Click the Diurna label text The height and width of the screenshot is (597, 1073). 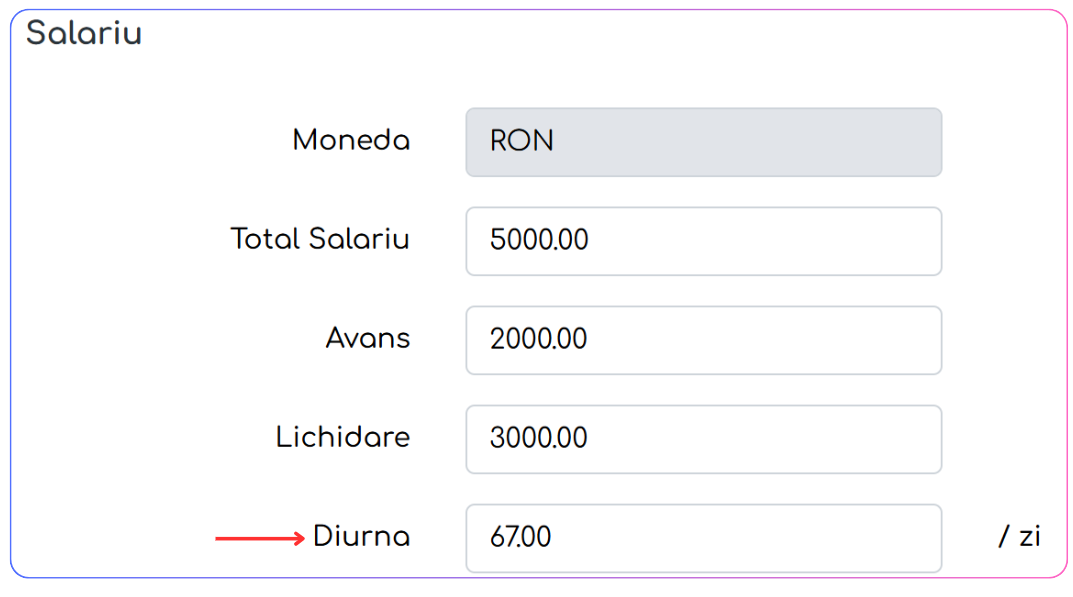pos(361,536)
